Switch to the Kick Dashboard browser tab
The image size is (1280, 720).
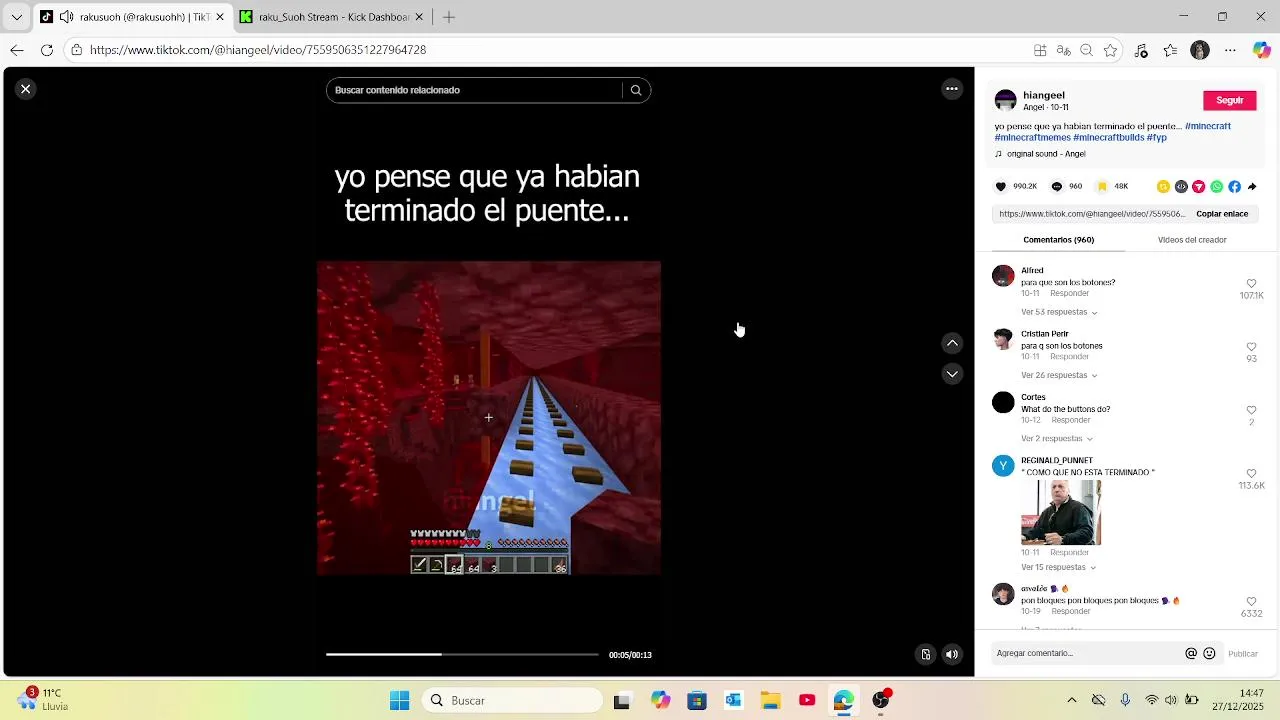(x=333, y=17)
